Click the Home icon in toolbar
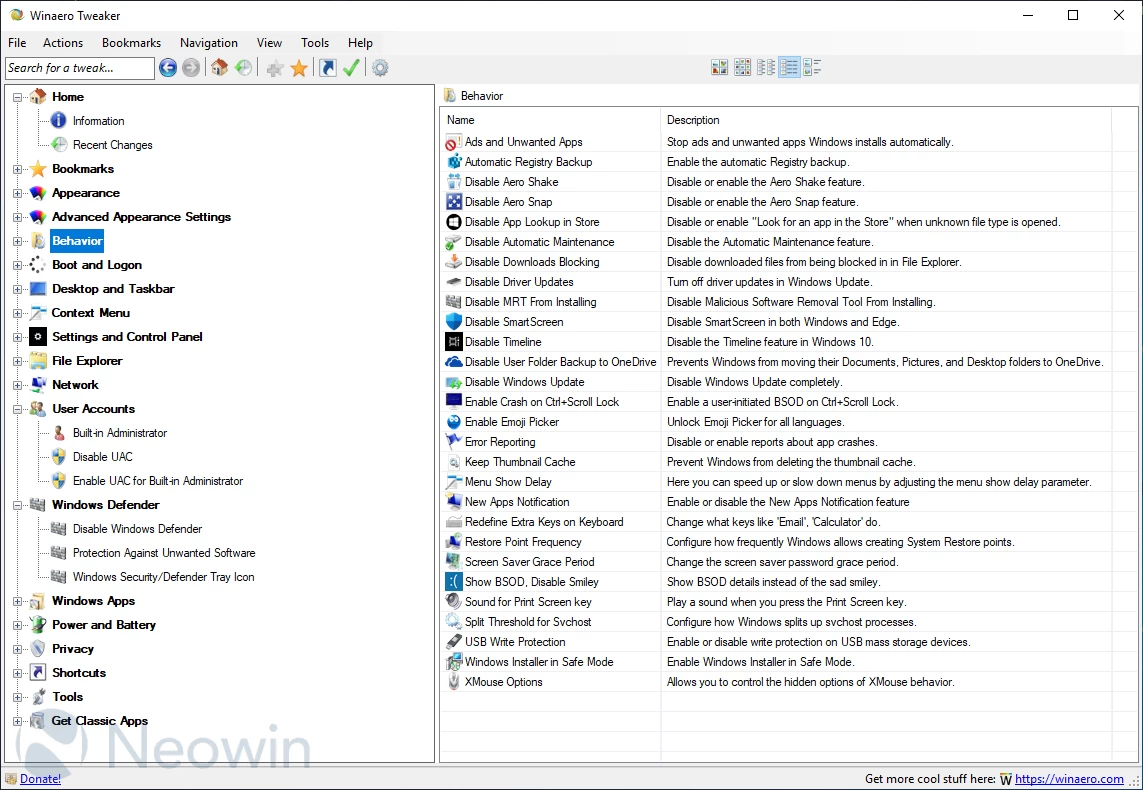Screen dimensions: 1143x790 coord(220,68)
